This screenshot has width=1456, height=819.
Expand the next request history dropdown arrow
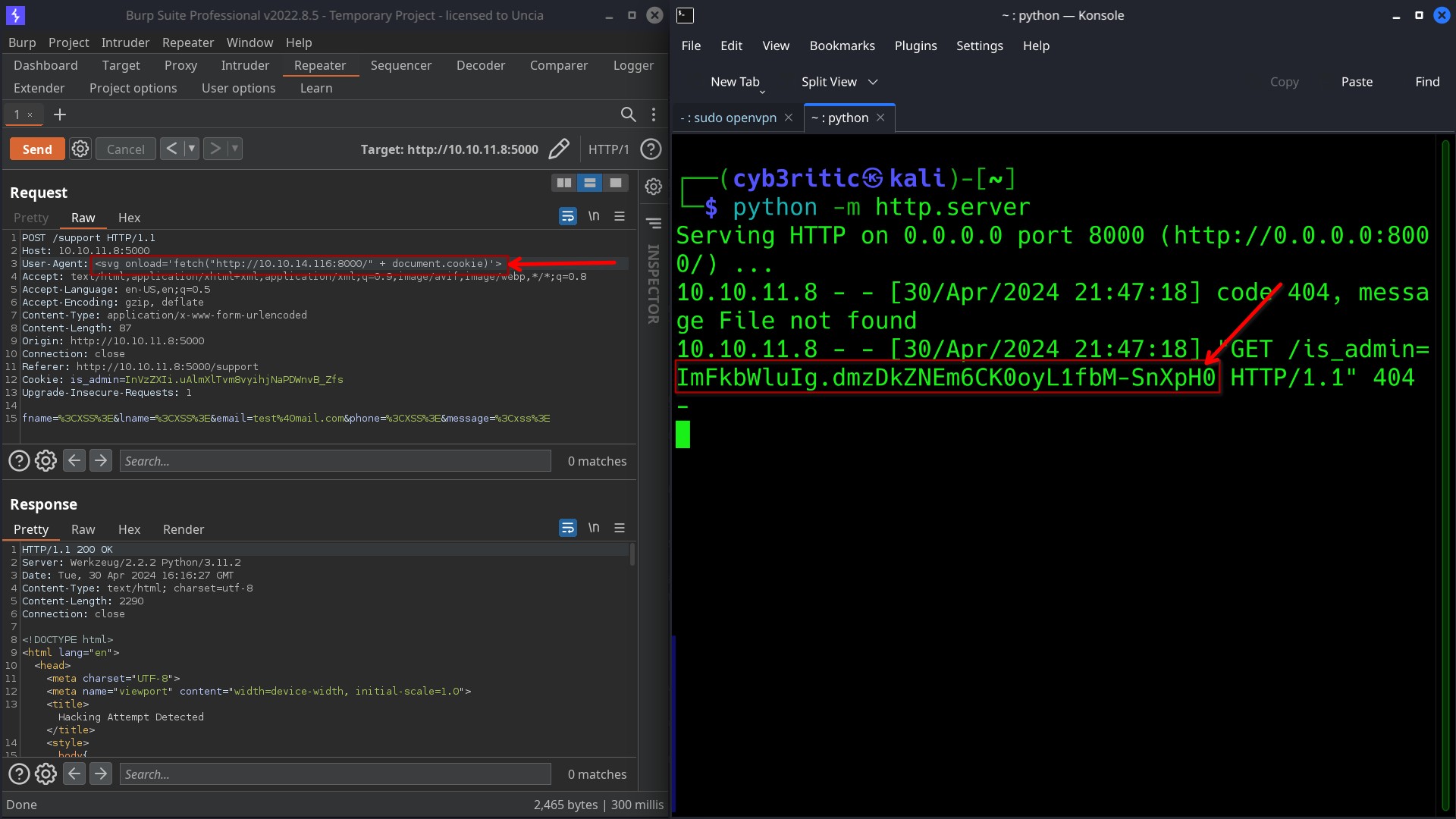(x=235, y=149)
